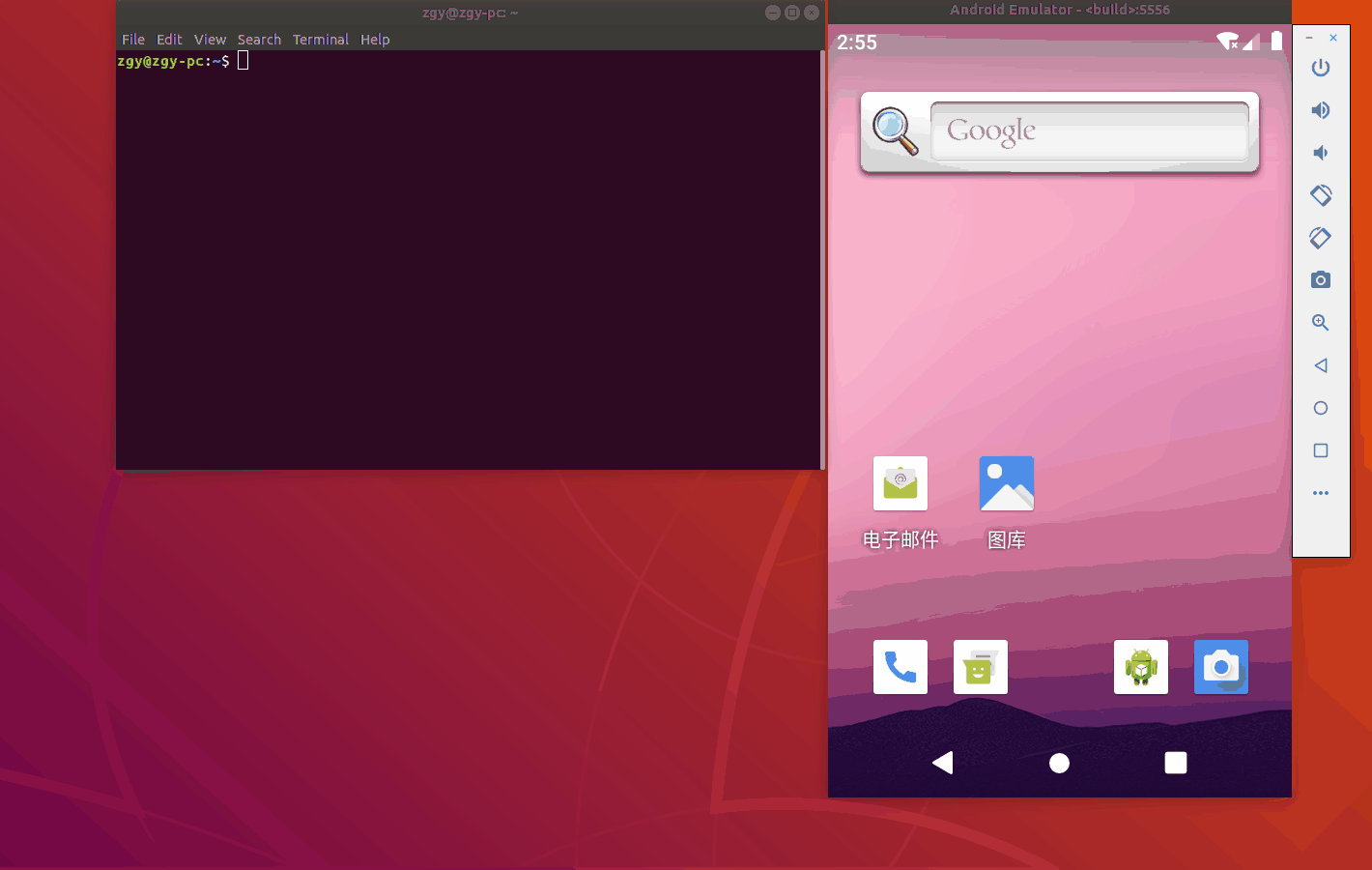Take a screenshot using the camera icon
1372x870 pixels.
click(1321, 280)
